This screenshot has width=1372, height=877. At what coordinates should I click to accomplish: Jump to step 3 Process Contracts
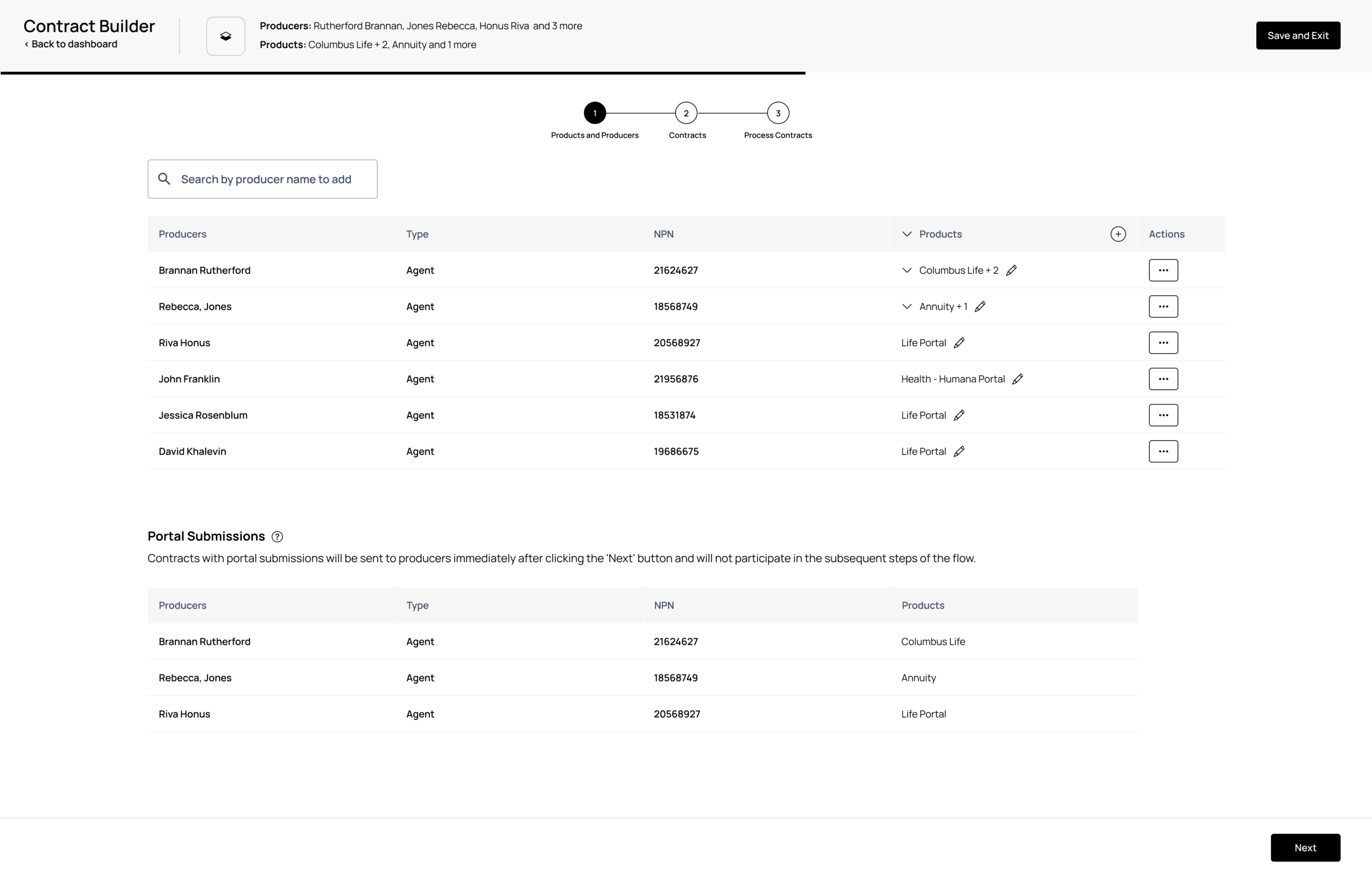coord(778,114)
